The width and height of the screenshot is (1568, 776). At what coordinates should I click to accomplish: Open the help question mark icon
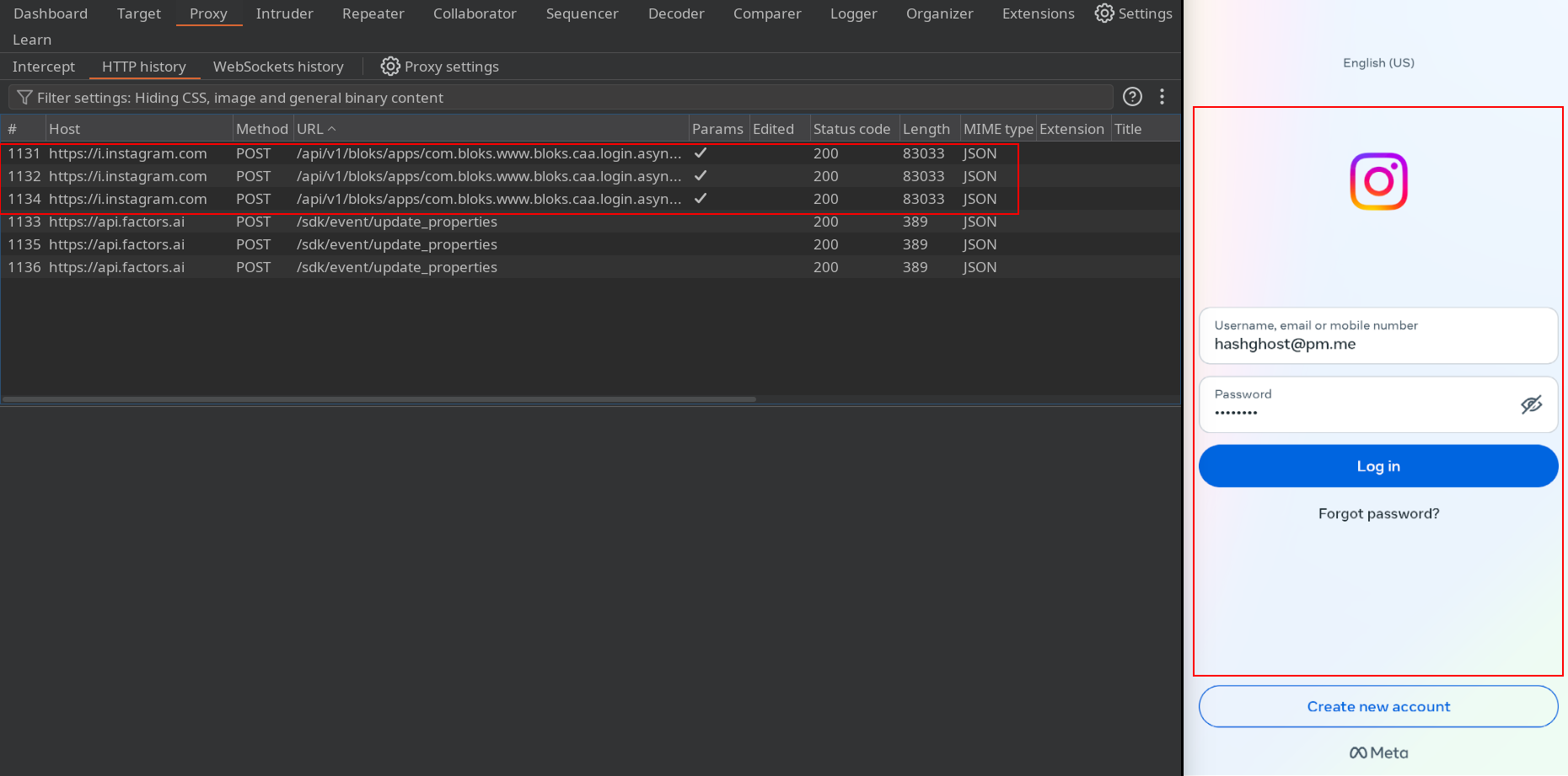1132,97
